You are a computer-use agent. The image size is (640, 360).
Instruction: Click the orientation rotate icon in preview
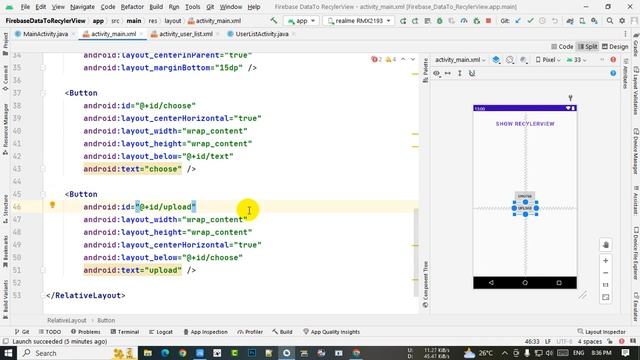click(x=510, y=60)
